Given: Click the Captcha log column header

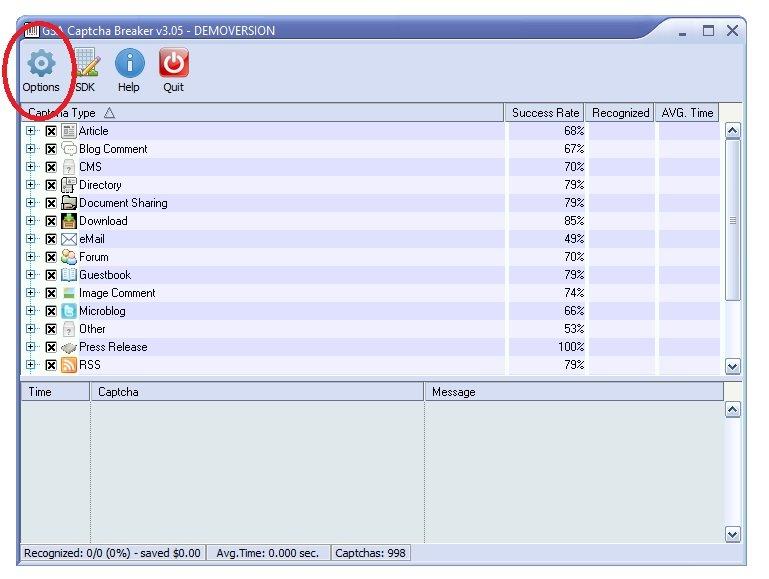Looking at the screenshot, I should click(x=257, y=392).
